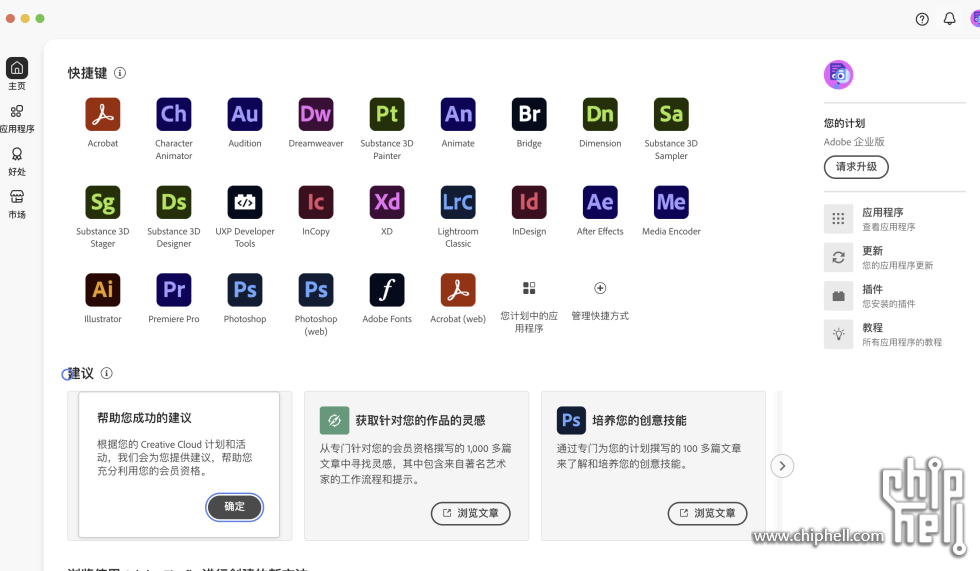Viewport: 980px width, 571px height.
Task: Open the 好处 sidebar section
Action: tap(17, 161)
